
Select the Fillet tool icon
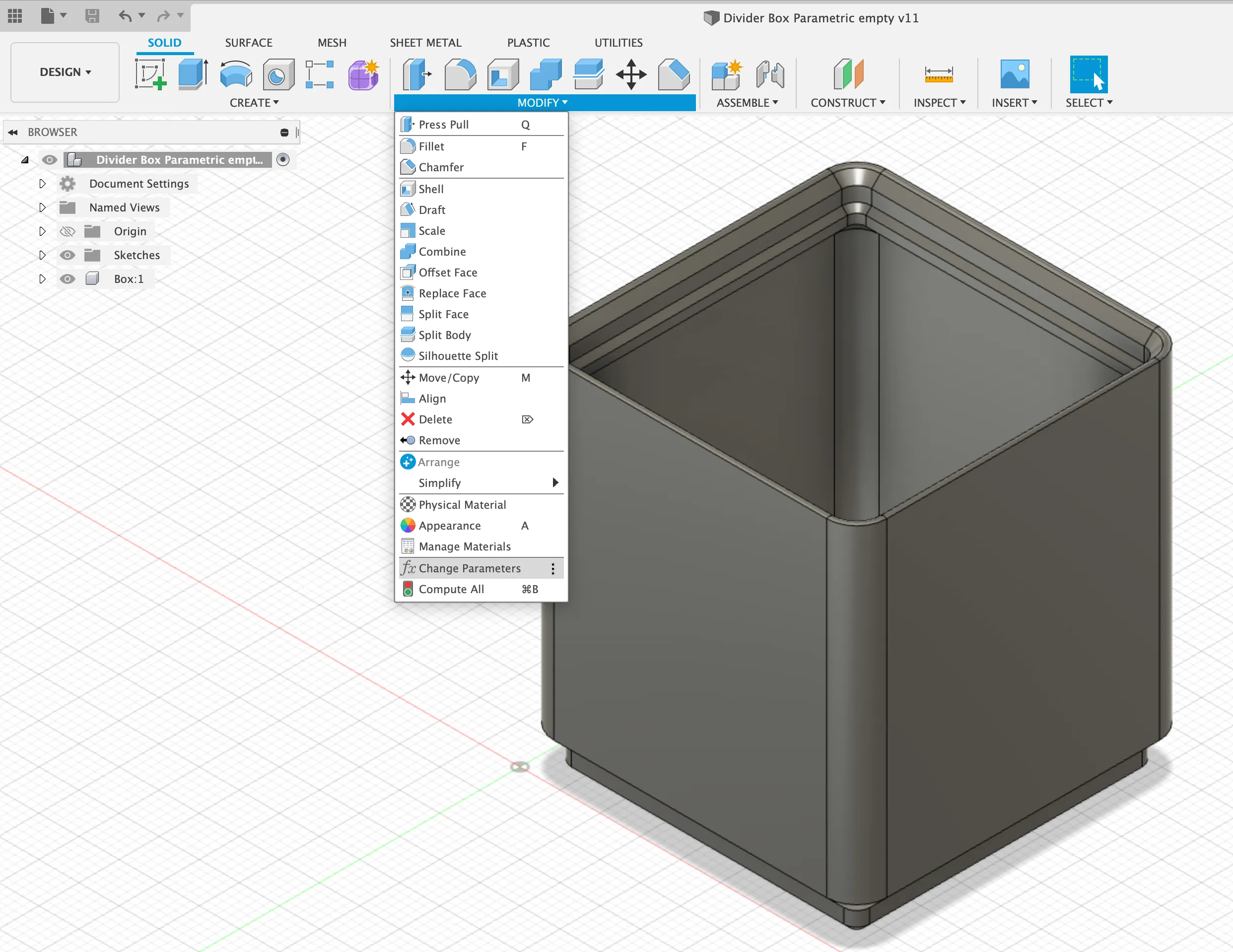408,146
